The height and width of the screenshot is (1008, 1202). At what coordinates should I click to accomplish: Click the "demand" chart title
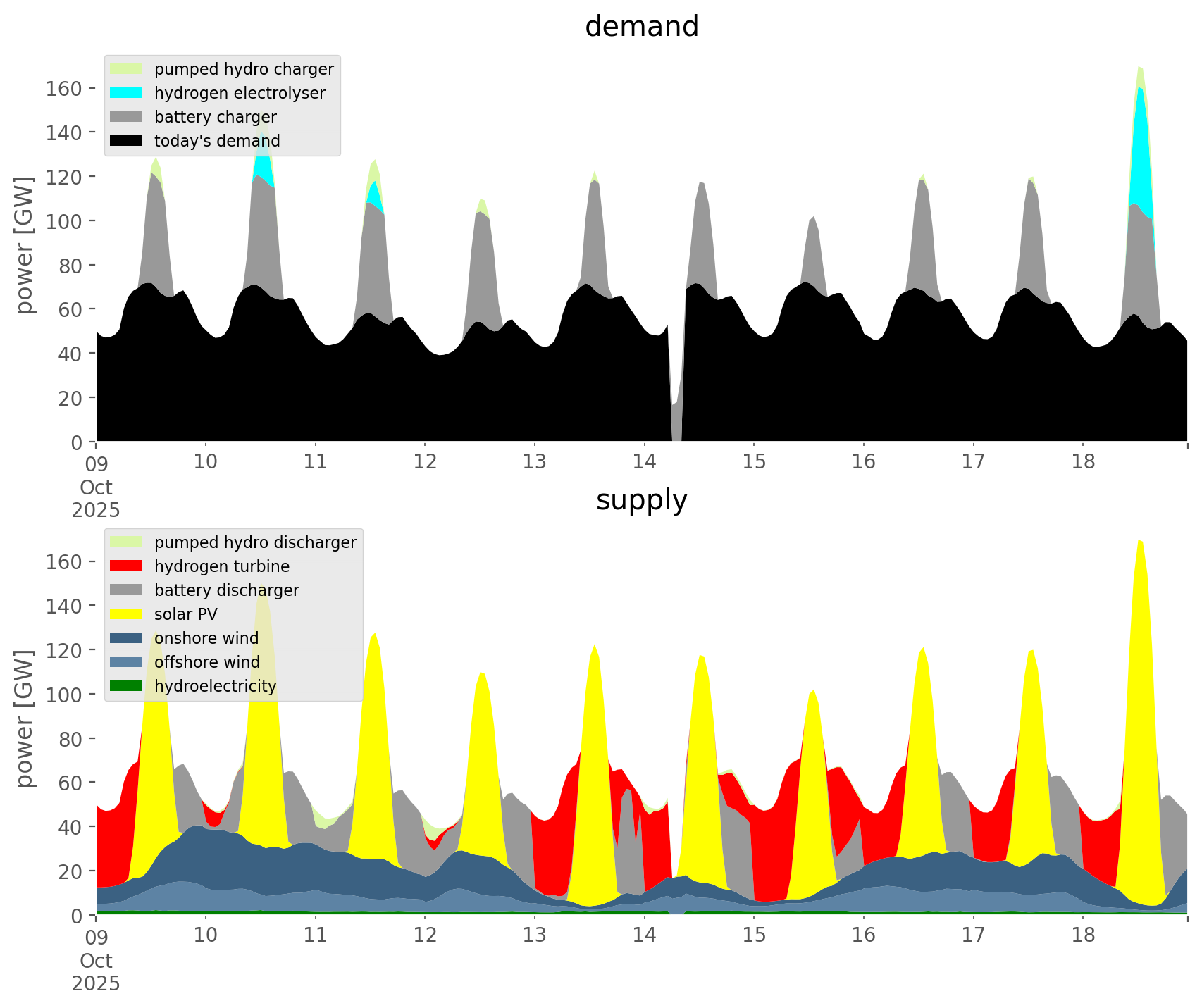(641, 27)
